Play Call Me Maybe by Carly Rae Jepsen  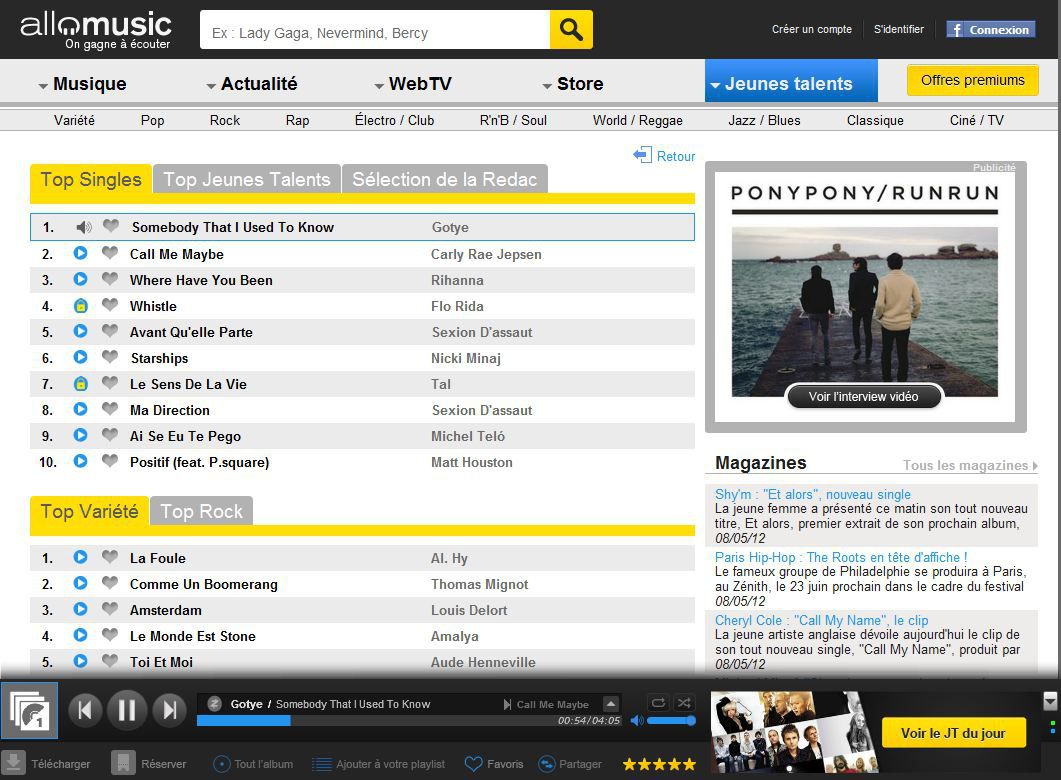point(81,253)
